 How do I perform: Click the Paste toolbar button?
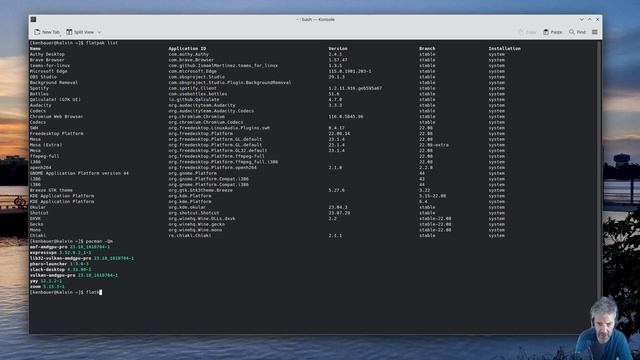553,32
